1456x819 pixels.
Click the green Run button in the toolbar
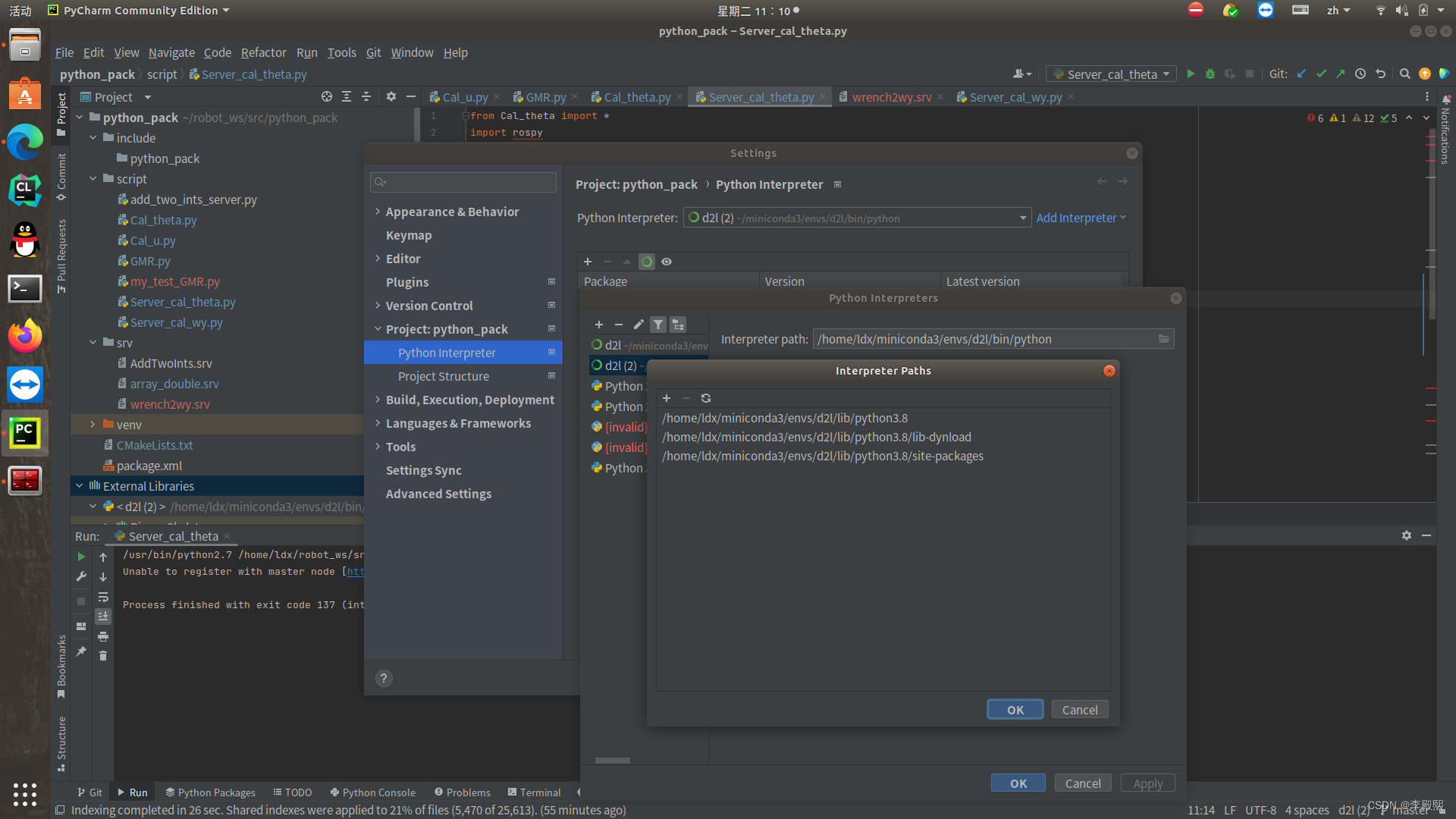(1191, 74)
